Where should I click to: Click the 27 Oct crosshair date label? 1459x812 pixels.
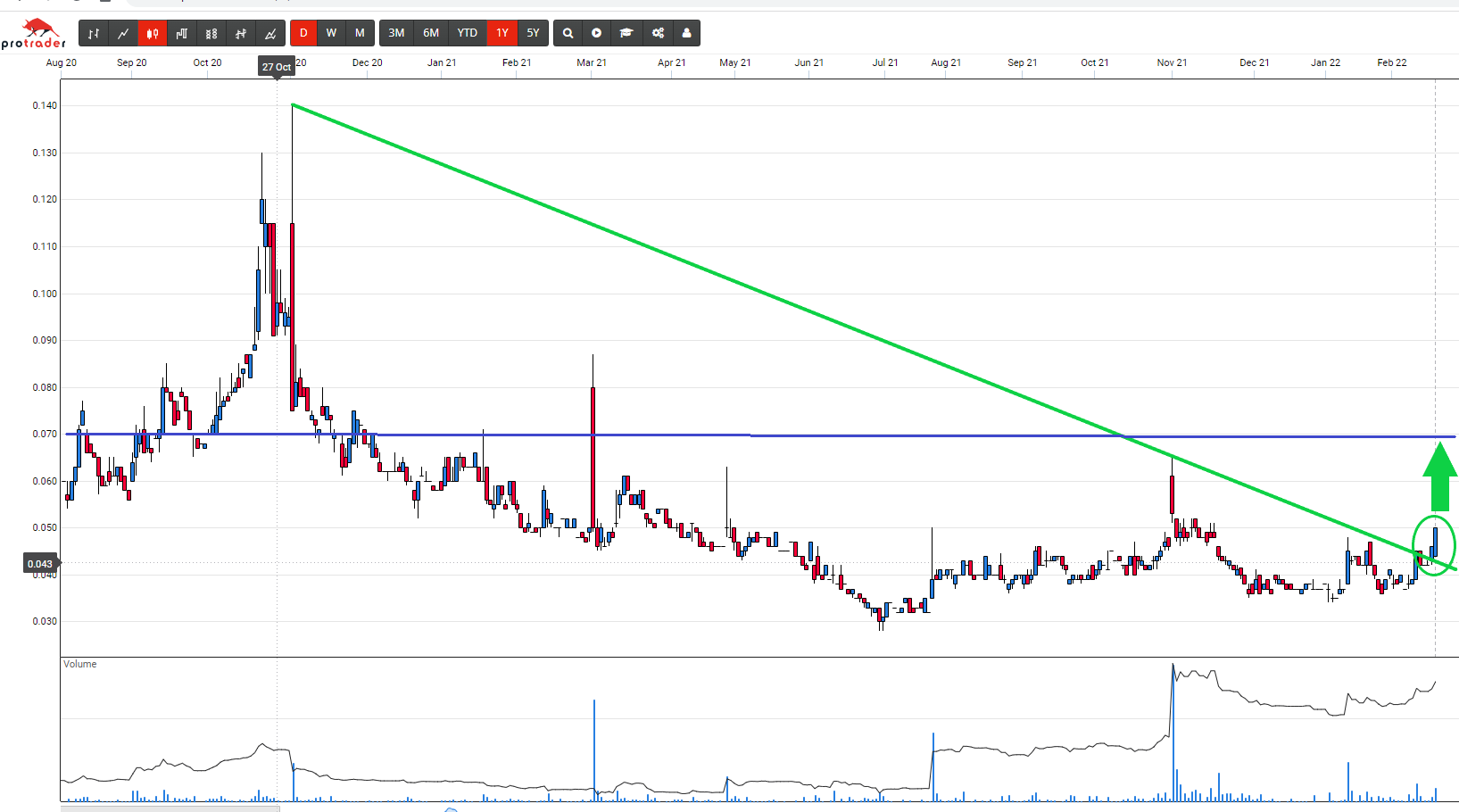click(x=277, y=67)
